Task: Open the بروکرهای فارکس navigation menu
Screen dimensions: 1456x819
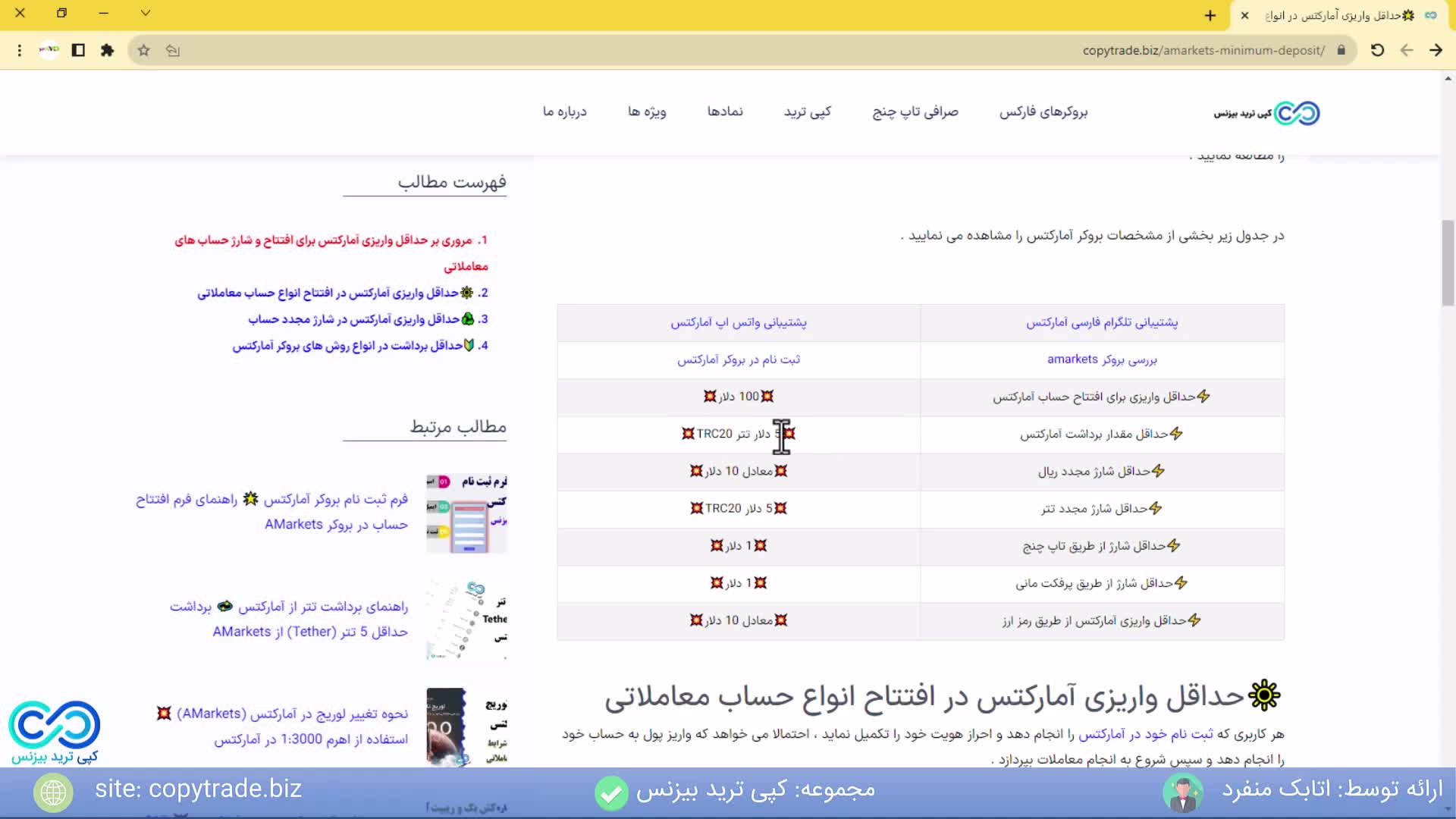Action: pos(1043,111)
